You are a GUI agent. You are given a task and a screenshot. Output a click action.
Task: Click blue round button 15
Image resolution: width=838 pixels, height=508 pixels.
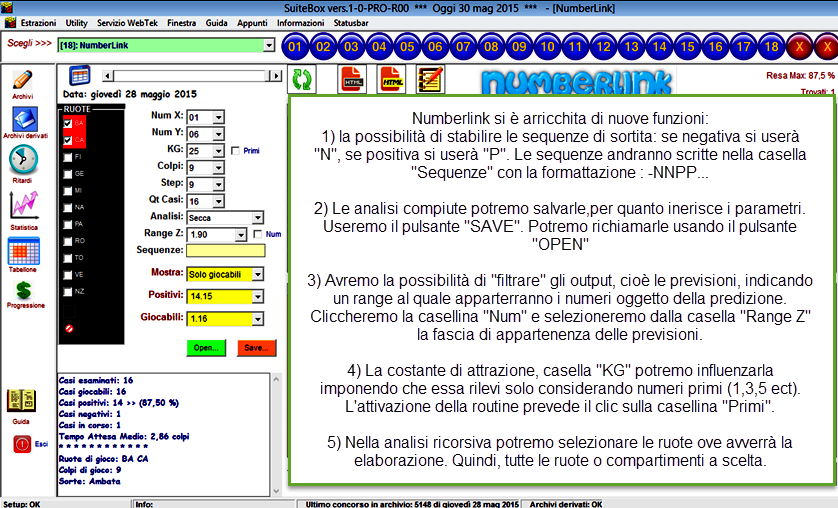coord(687,46)
